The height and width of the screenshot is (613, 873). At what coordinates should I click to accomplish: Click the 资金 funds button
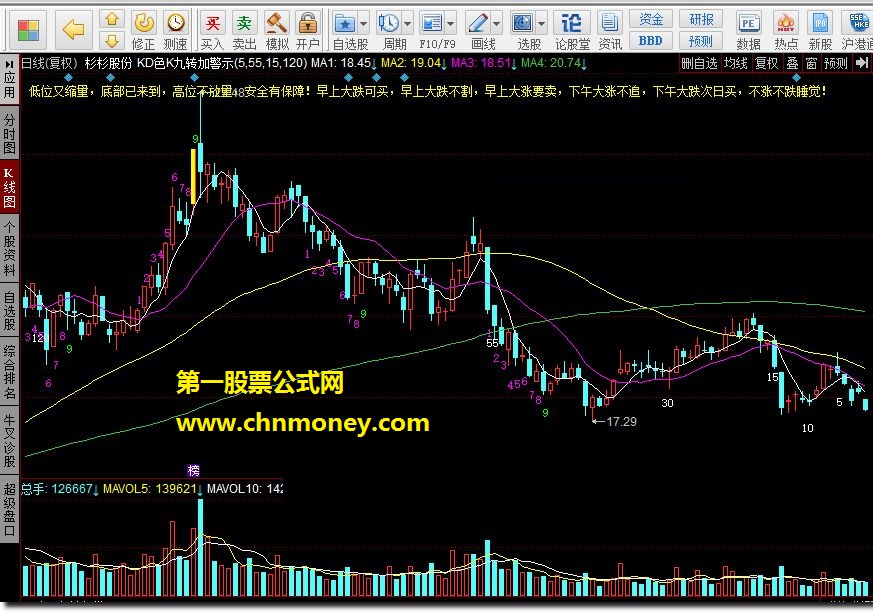(x=651, y=19)
